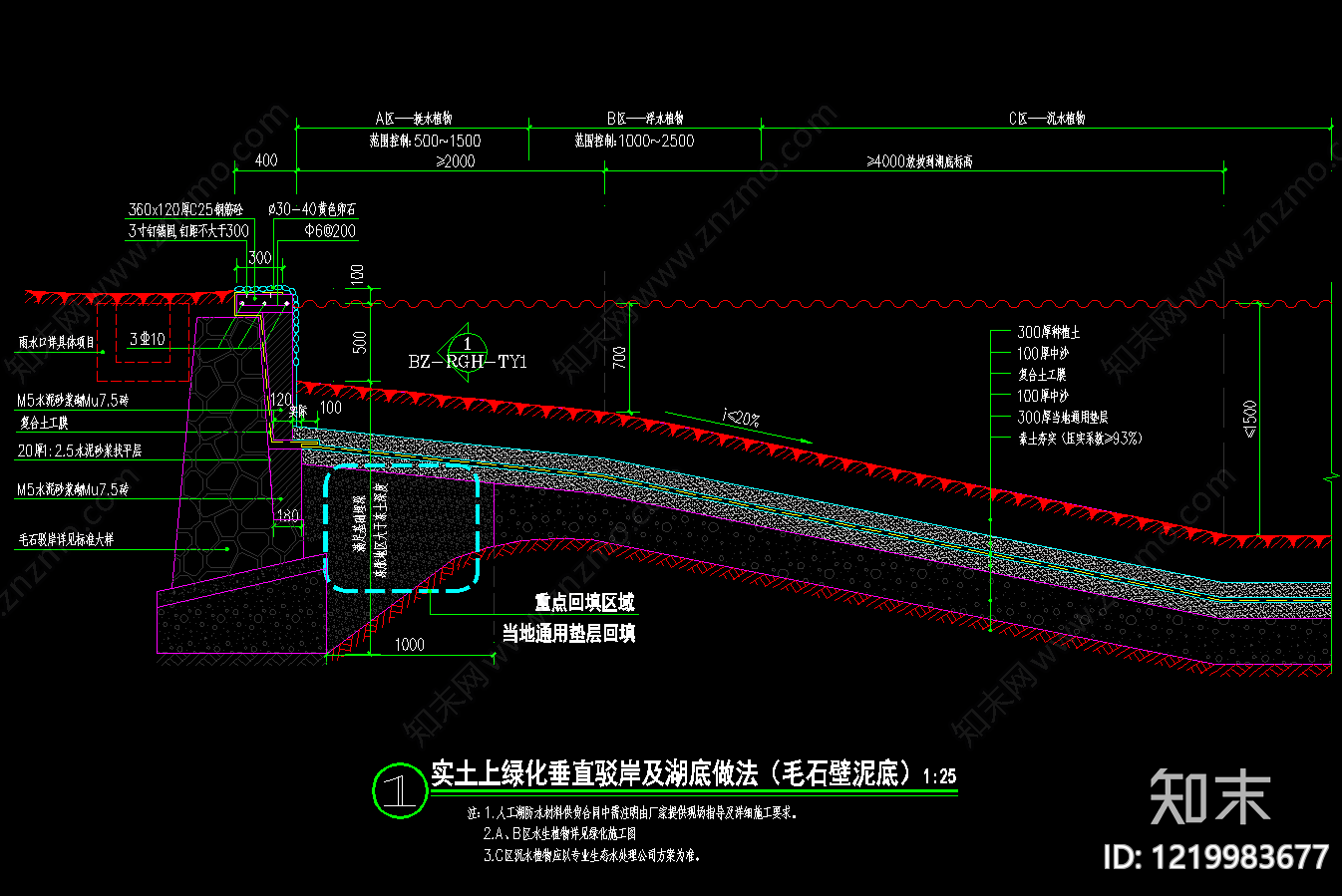
Task: Click the 'C区——沉水植物' zone label
Action: click(1047, 119)
